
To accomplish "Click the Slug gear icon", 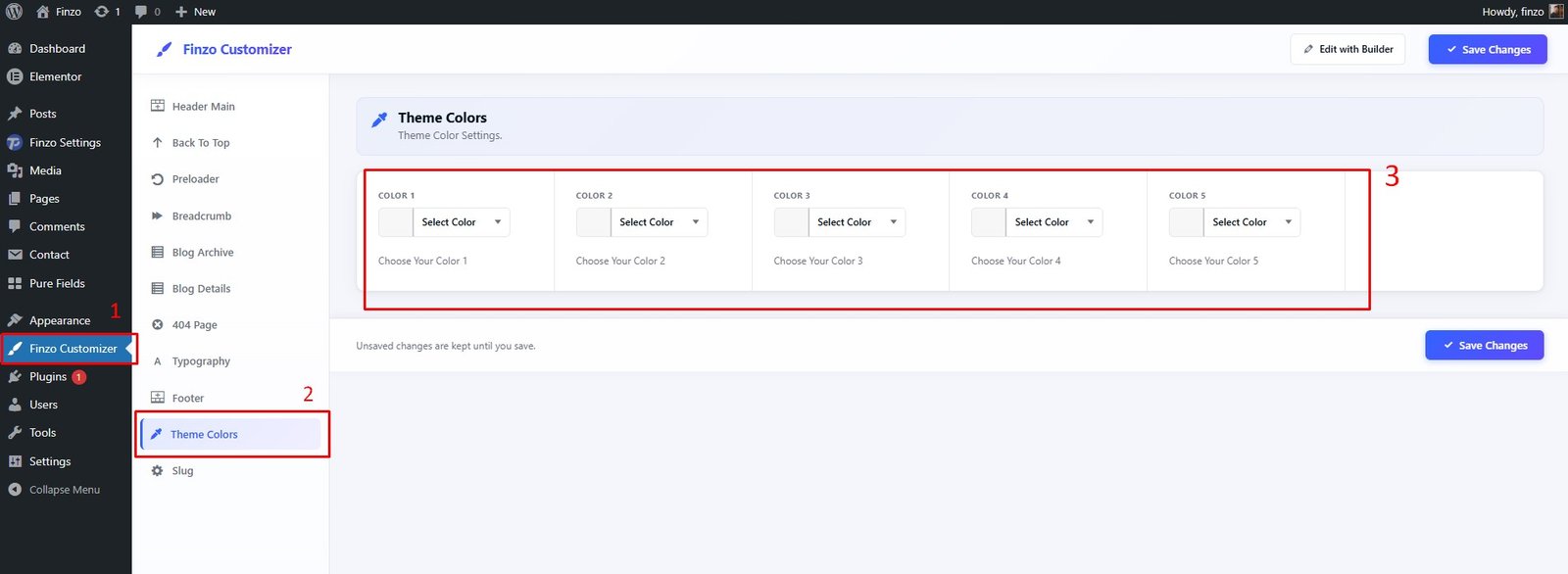I will (x=157, y=471).
